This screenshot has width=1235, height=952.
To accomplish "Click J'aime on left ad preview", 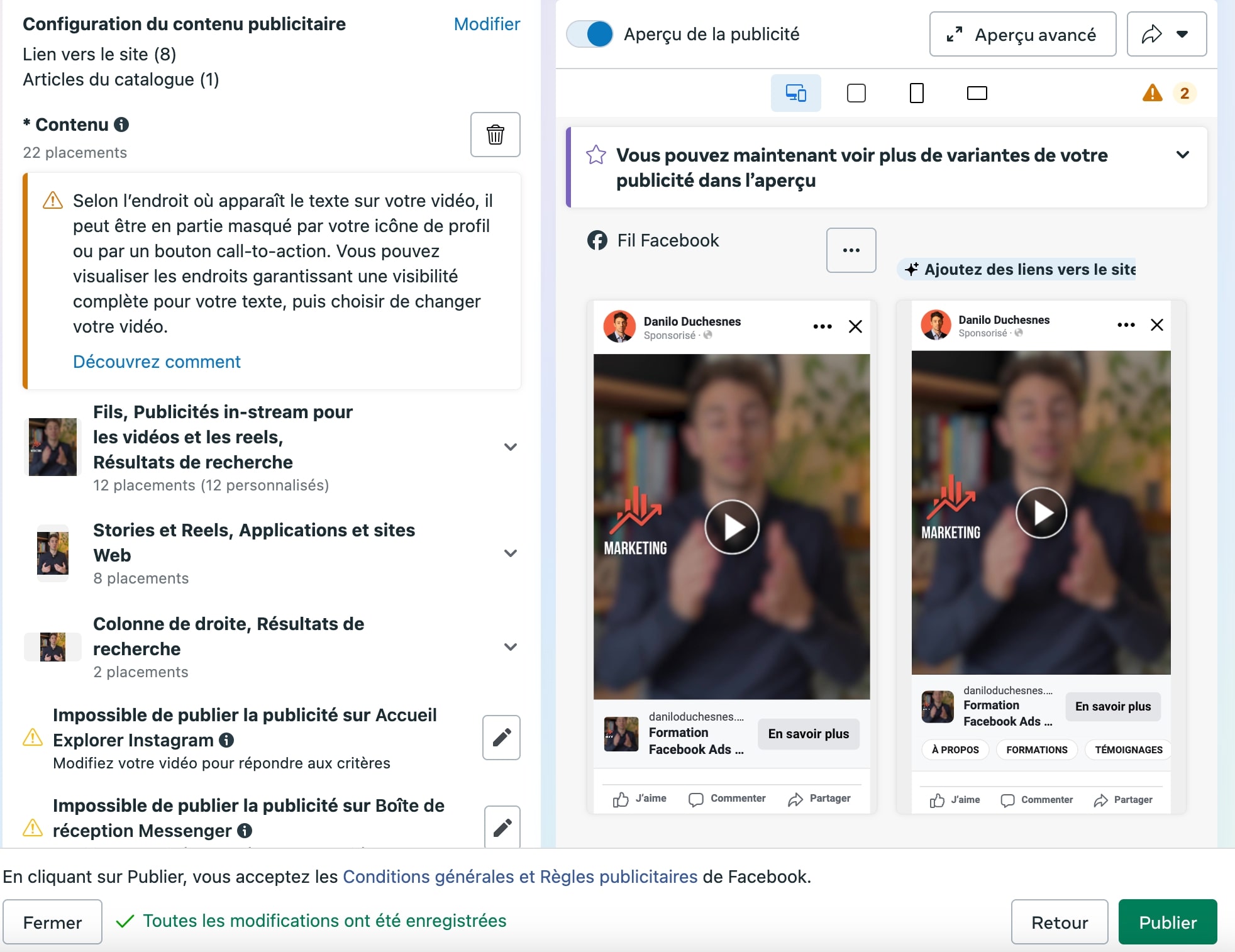I will tap(640, 799).
